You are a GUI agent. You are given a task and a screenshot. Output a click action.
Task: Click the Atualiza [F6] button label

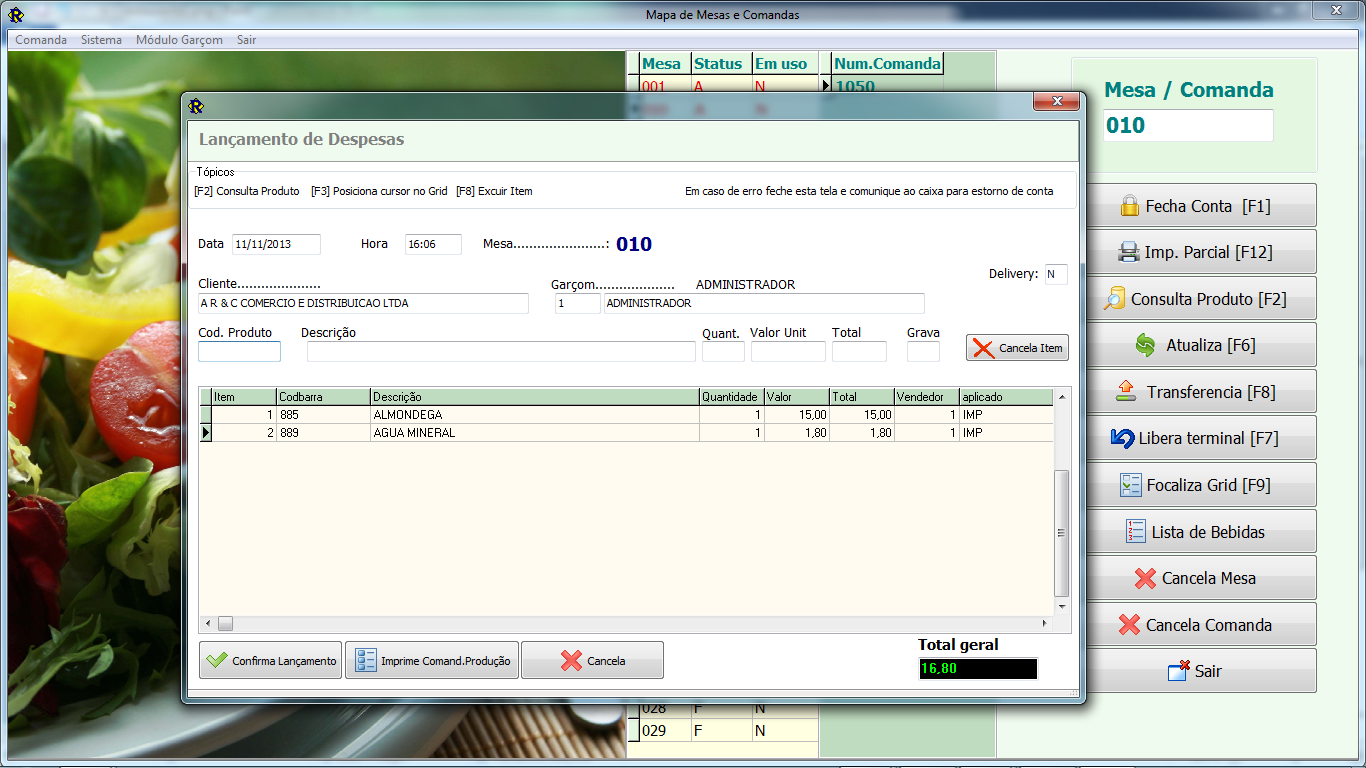[1211, 345]
